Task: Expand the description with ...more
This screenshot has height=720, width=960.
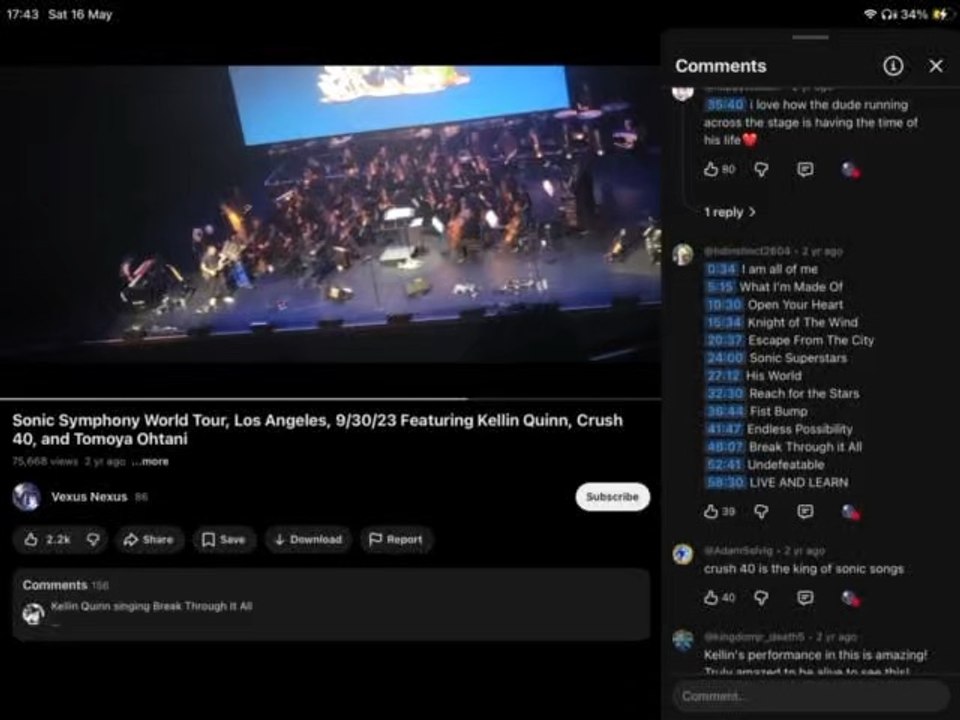Action: click(x=151, y=462)
